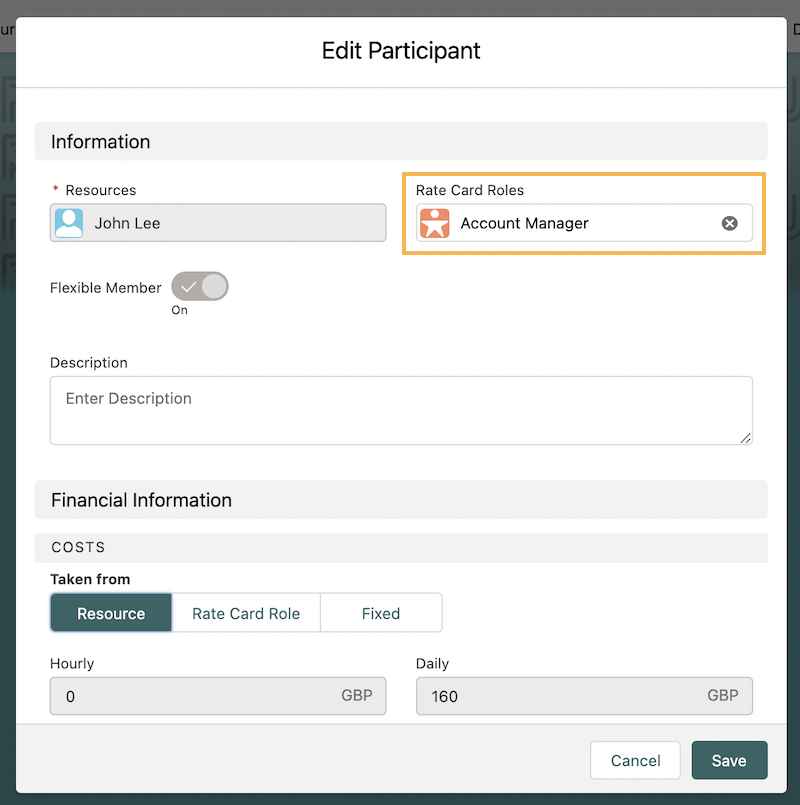Toggle the Flexible Member switch
Image resolution: width=800 pixels, height=805 pixels.
(x=200, y=287)
